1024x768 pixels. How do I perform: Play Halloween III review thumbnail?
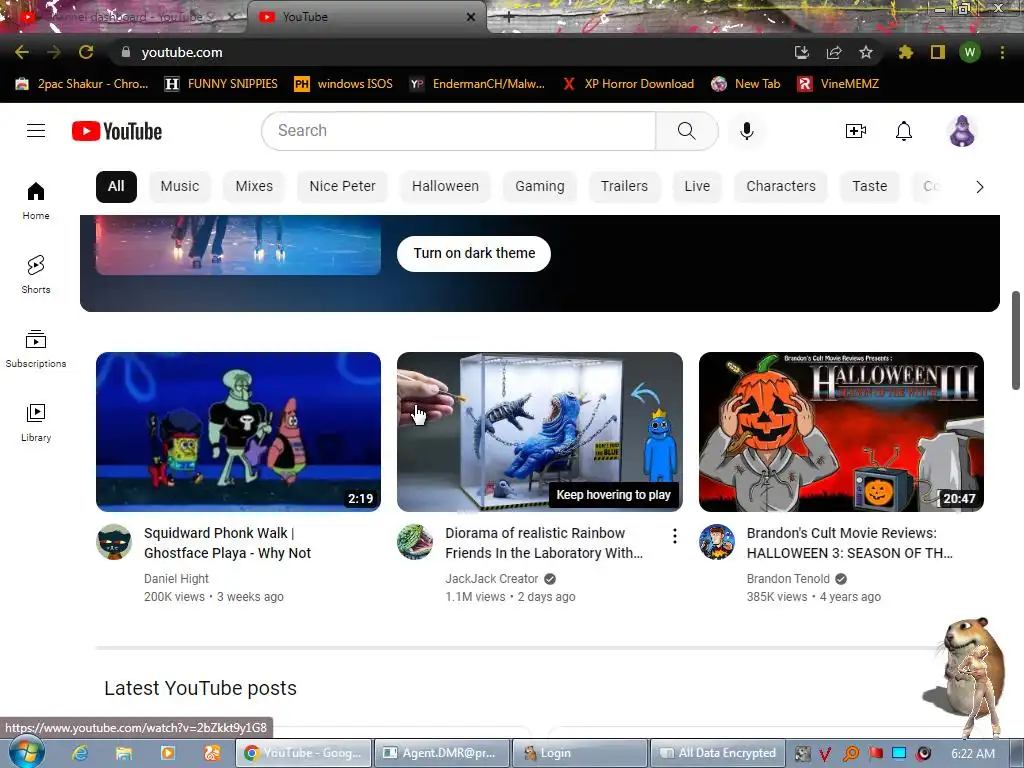841,432
